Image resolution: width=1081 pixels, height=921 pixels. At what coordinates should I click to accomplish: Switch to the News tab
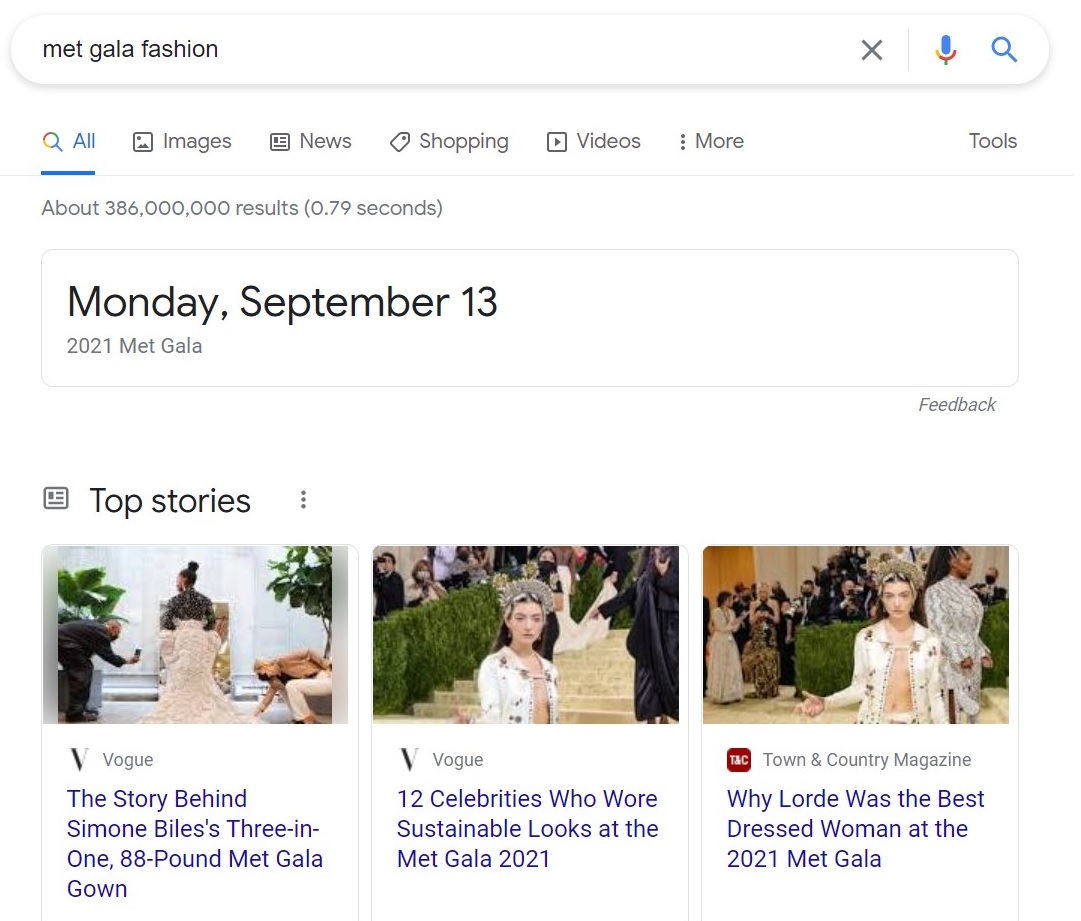click(x=310, y=141)
